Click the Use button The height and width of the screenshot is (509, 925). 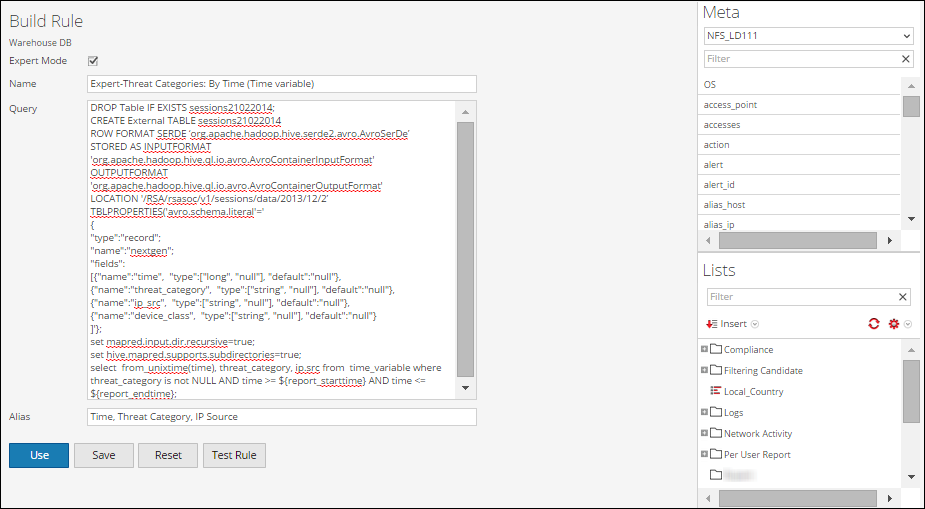coord(39,455)
